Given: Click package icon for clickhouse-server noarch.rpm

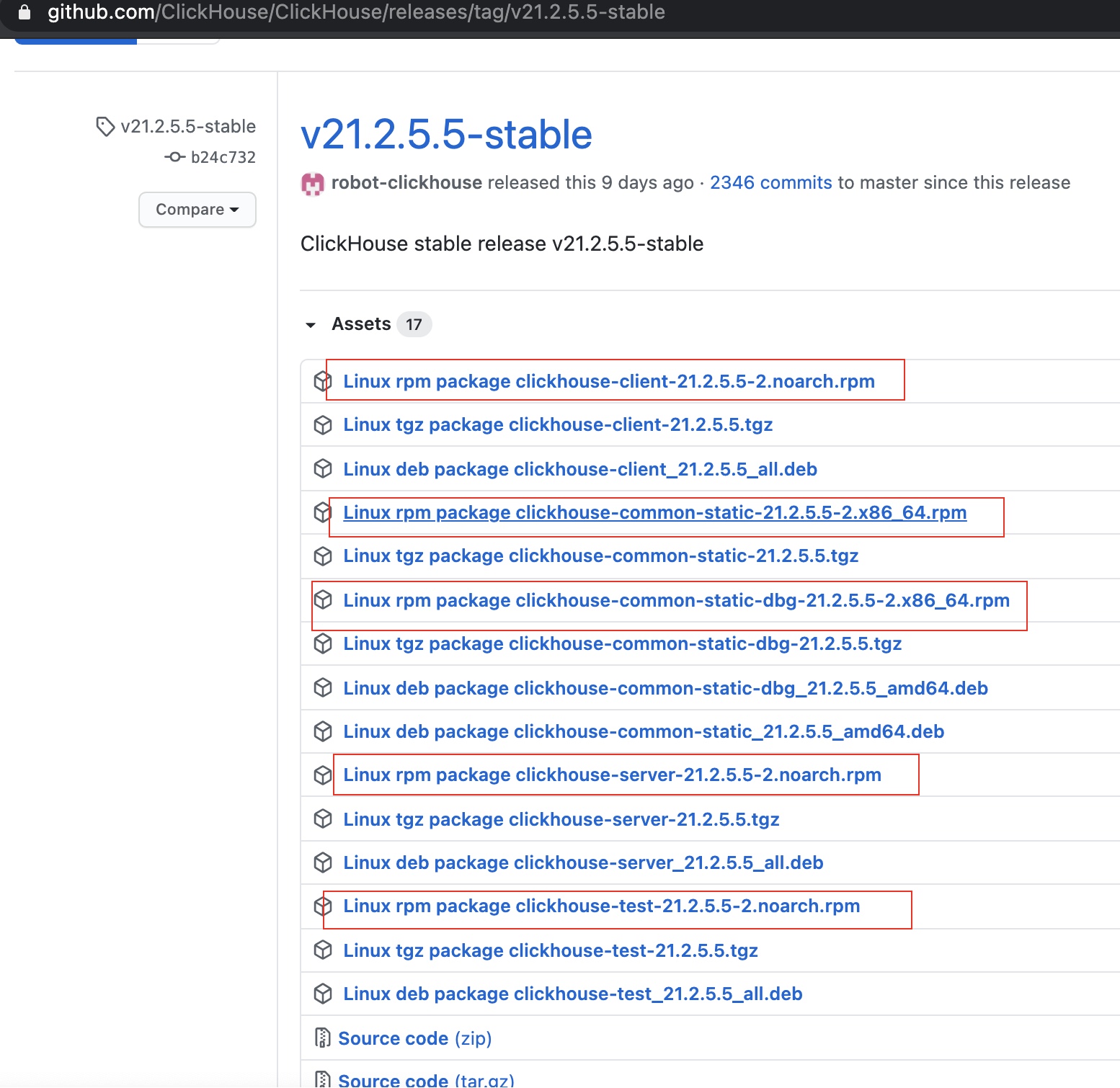Looking at the screenshot, I should click(323, 775).
